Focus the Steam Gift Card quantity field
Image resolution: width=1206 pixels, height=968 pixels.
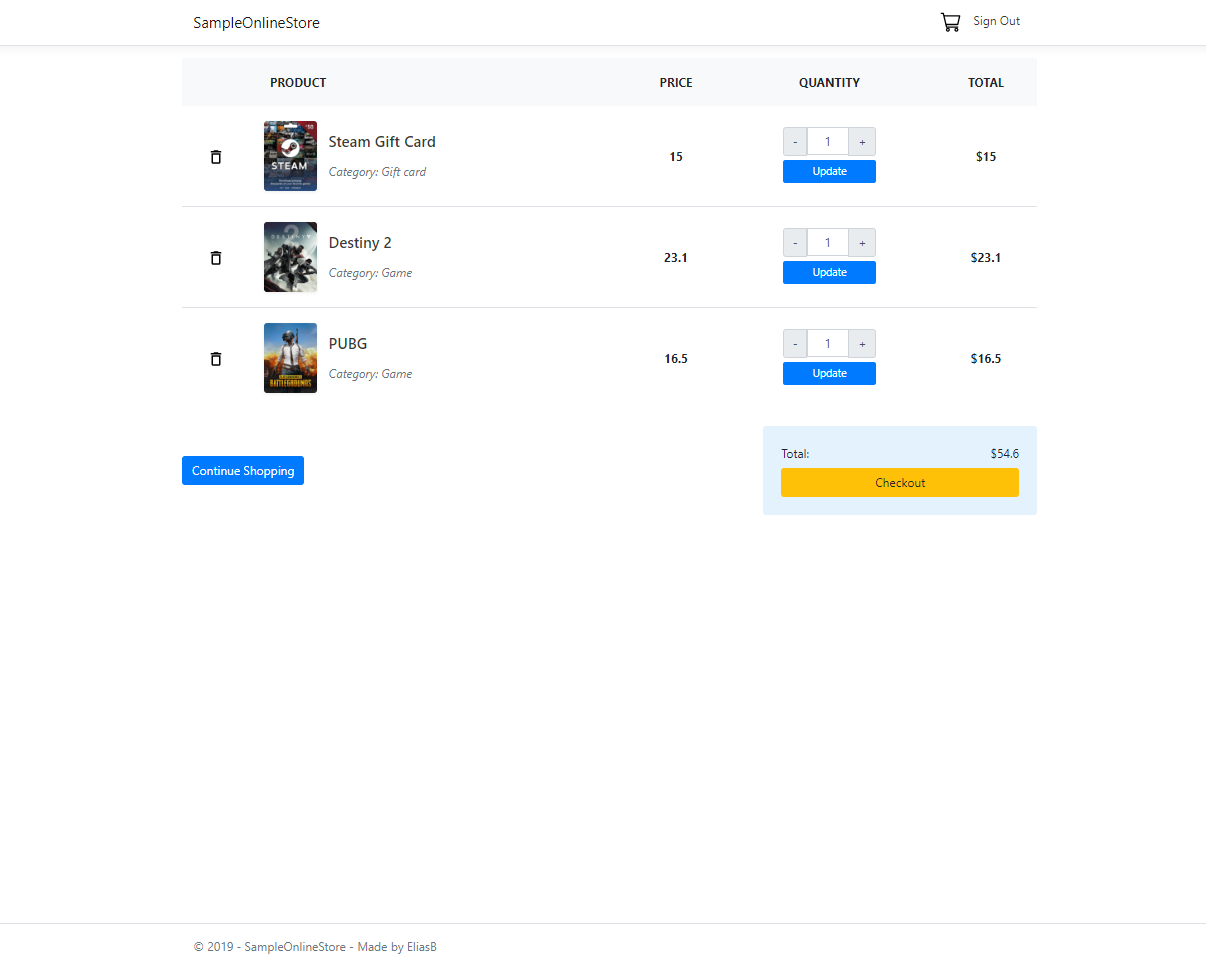(828, 142)
